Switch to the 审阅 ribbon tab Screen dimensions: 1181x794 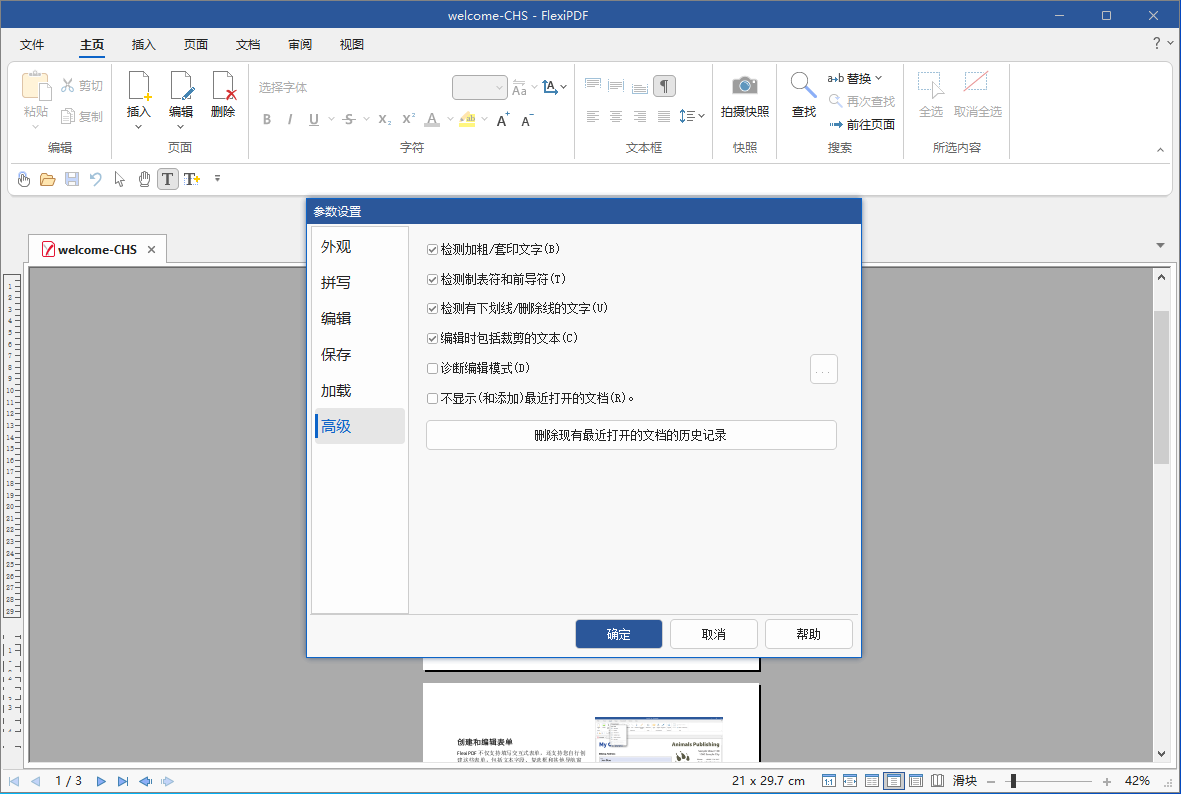coord(300,44)
